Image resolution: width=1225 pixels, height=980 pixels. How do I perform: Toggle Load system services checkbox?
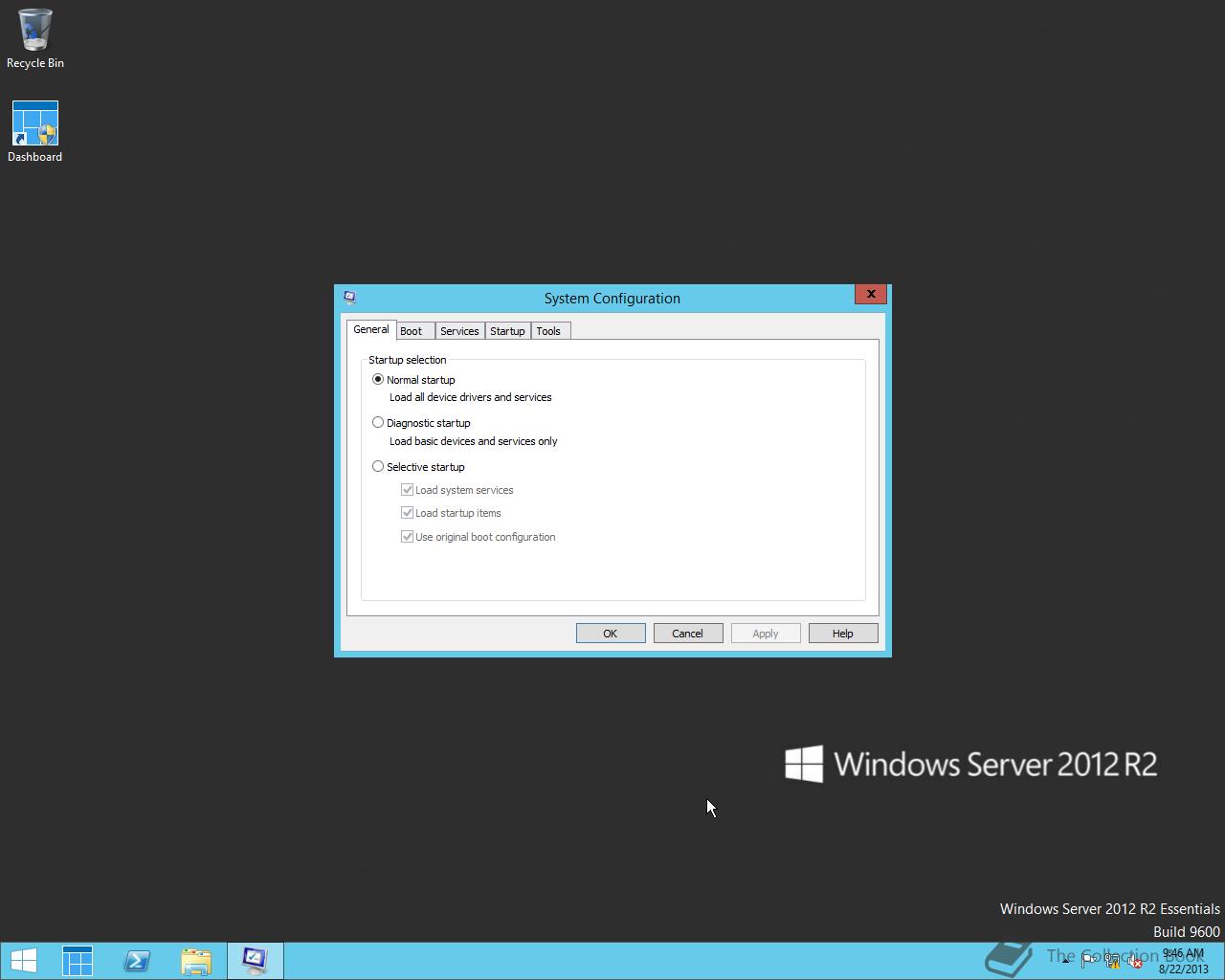point(457,490)
